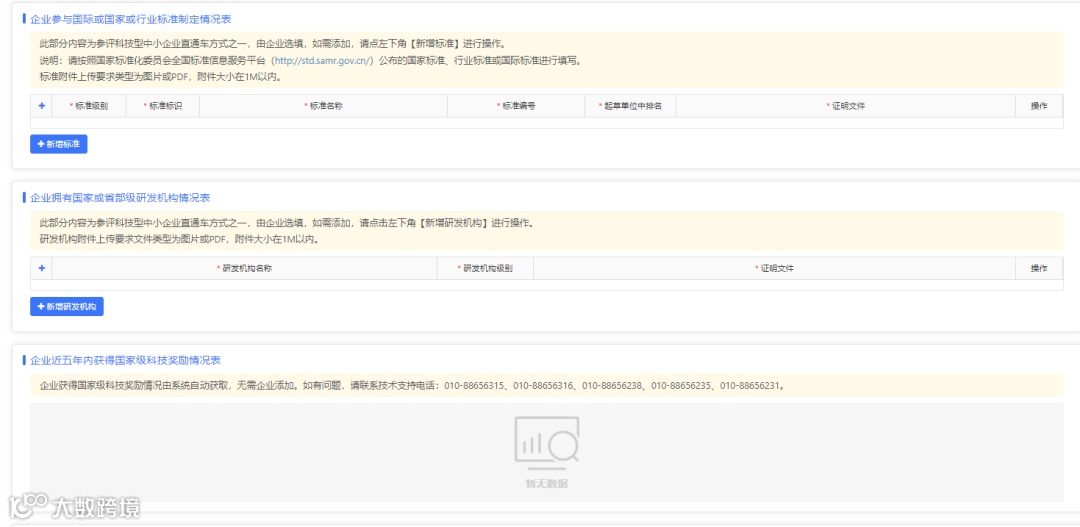Select the 研发机构级别 column header
This screenshot has width=1080, height=527.
click(486, 268)
